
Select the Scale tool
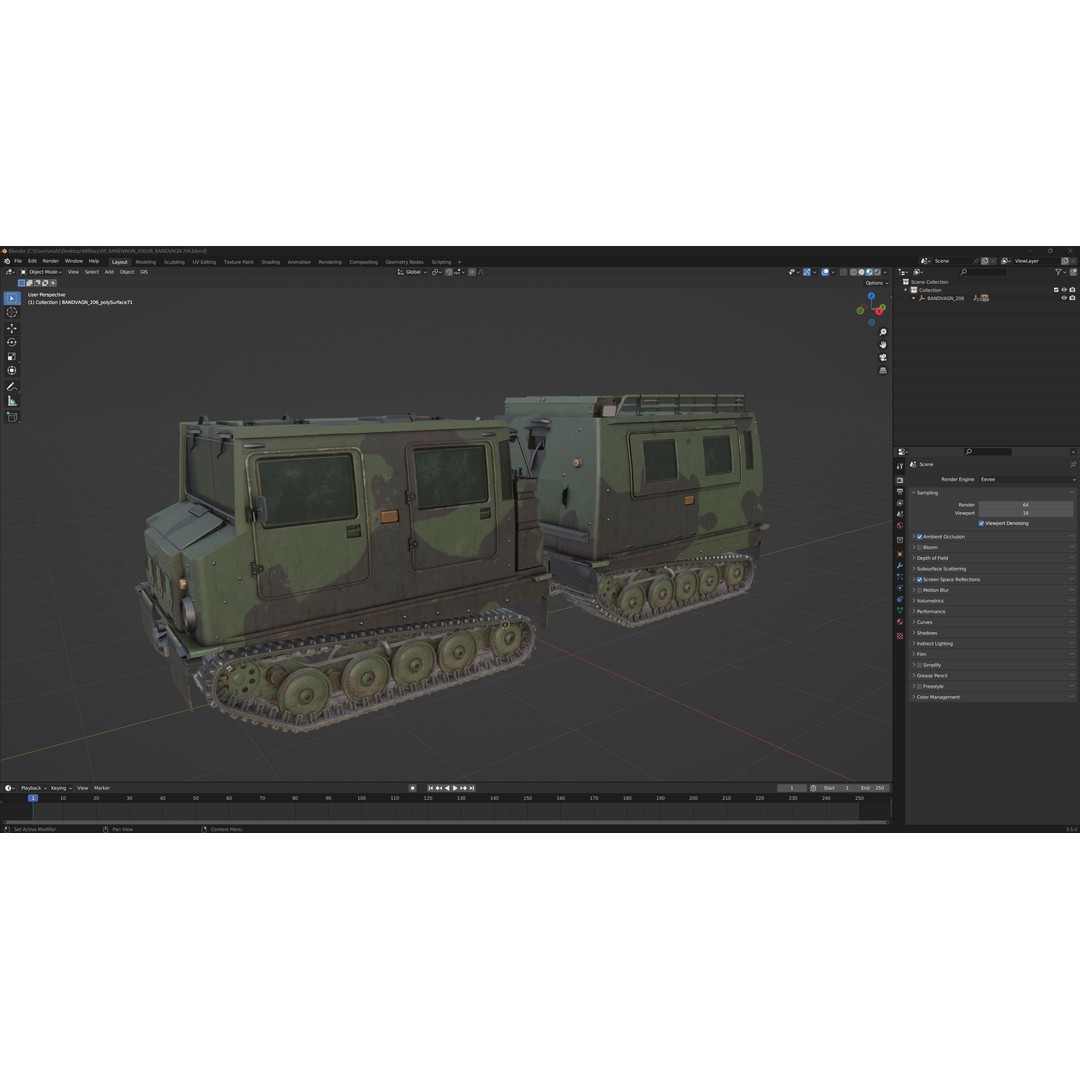[x=12, y=357]
